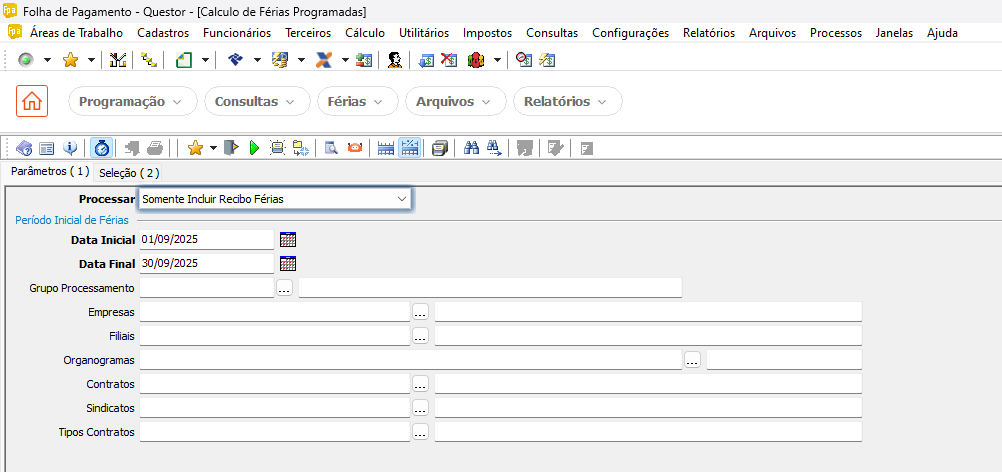Expand the Processar dropdown list
The height and width of the screenshot is (472, 1002).
pyautogui.click(x=401, y=199)
